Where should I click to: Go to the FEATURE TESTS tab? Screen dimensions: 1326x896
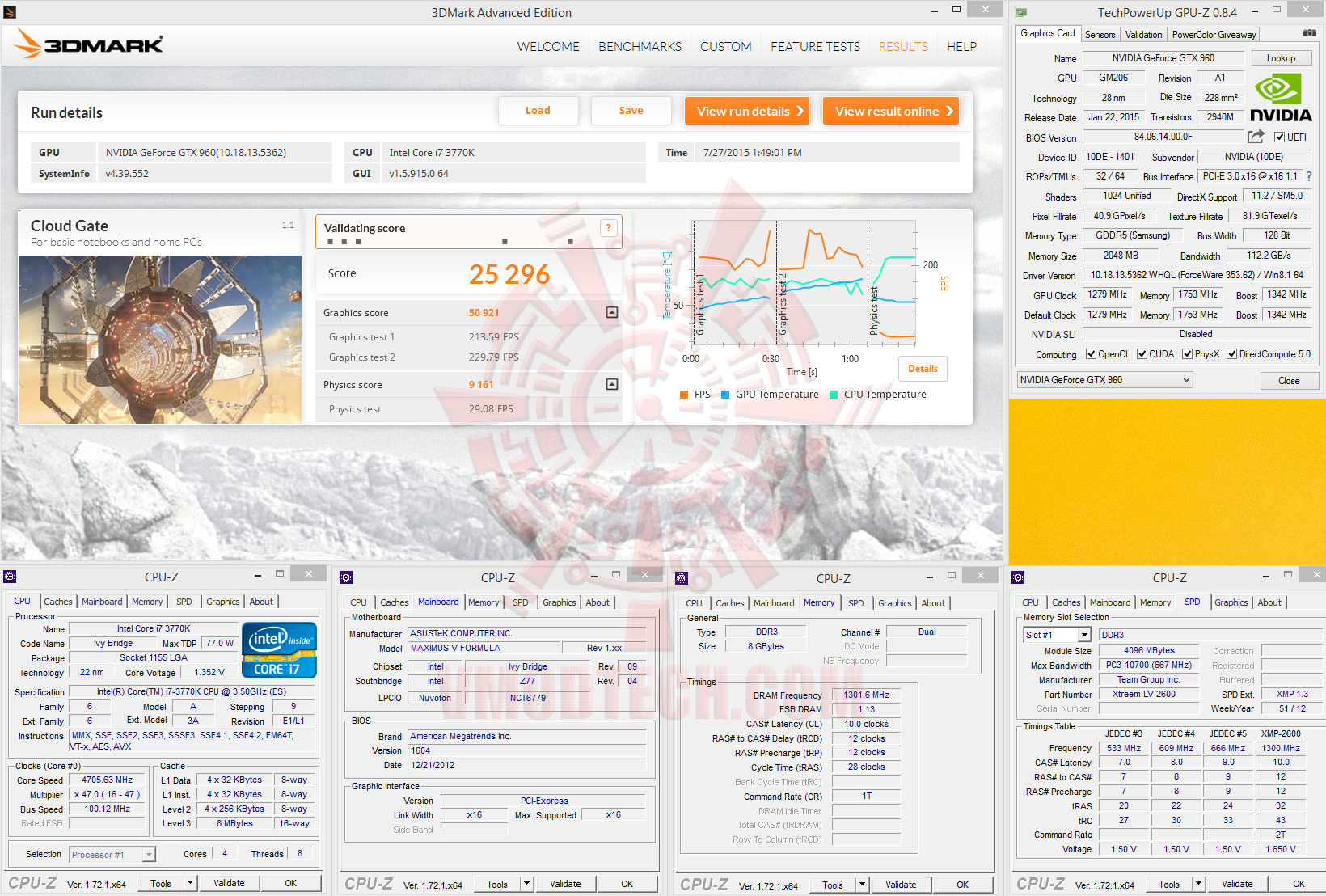point(815,47)
